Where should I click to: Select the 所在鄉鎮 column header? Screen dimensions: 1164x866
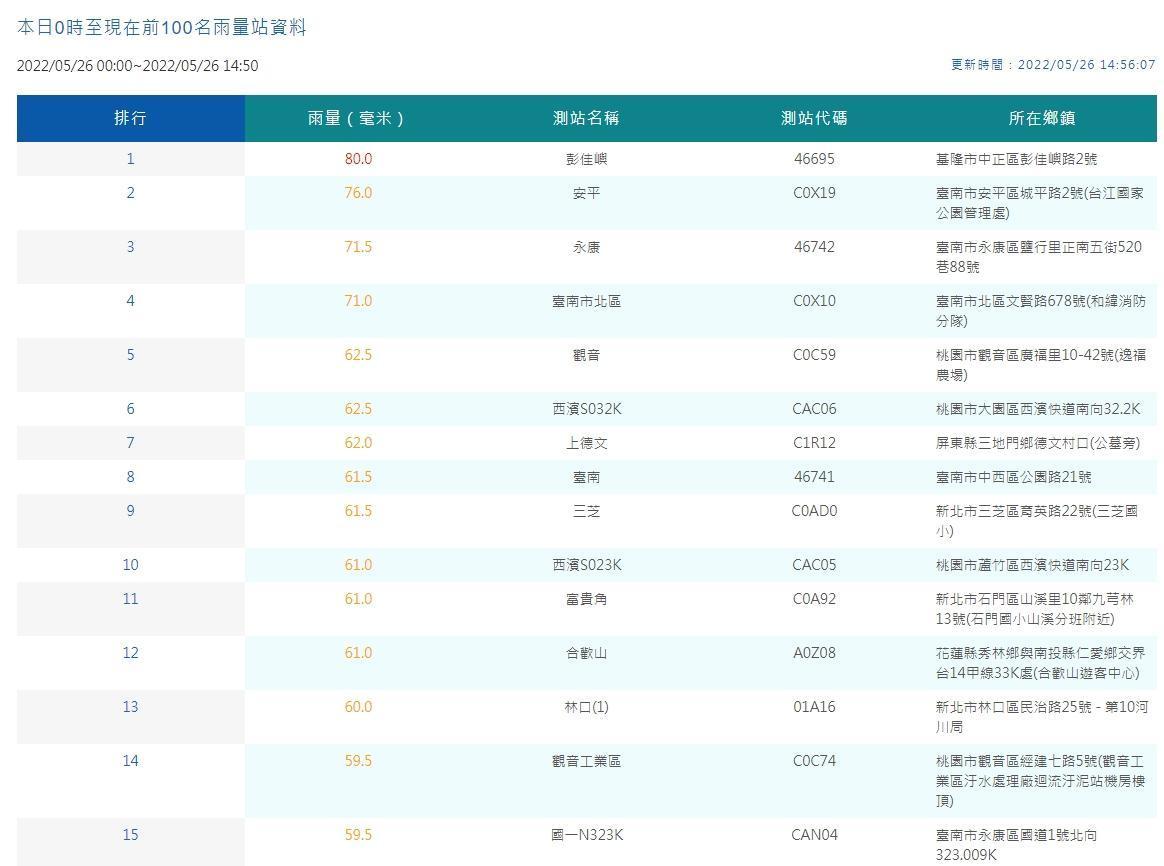[1042, 118]
